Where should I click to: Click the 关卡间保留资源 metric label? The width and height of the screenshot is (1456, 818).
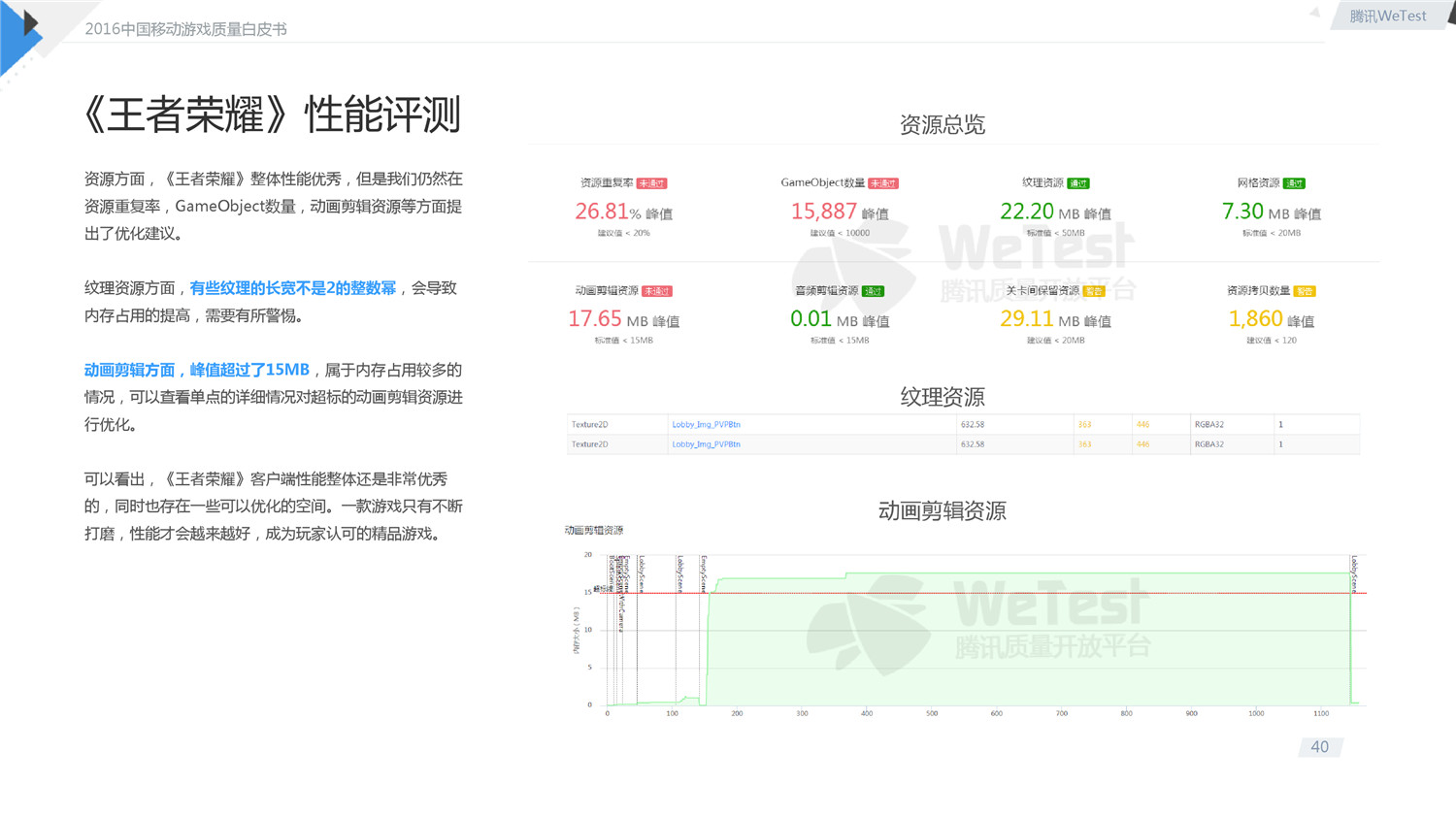tap(1042, 290)
